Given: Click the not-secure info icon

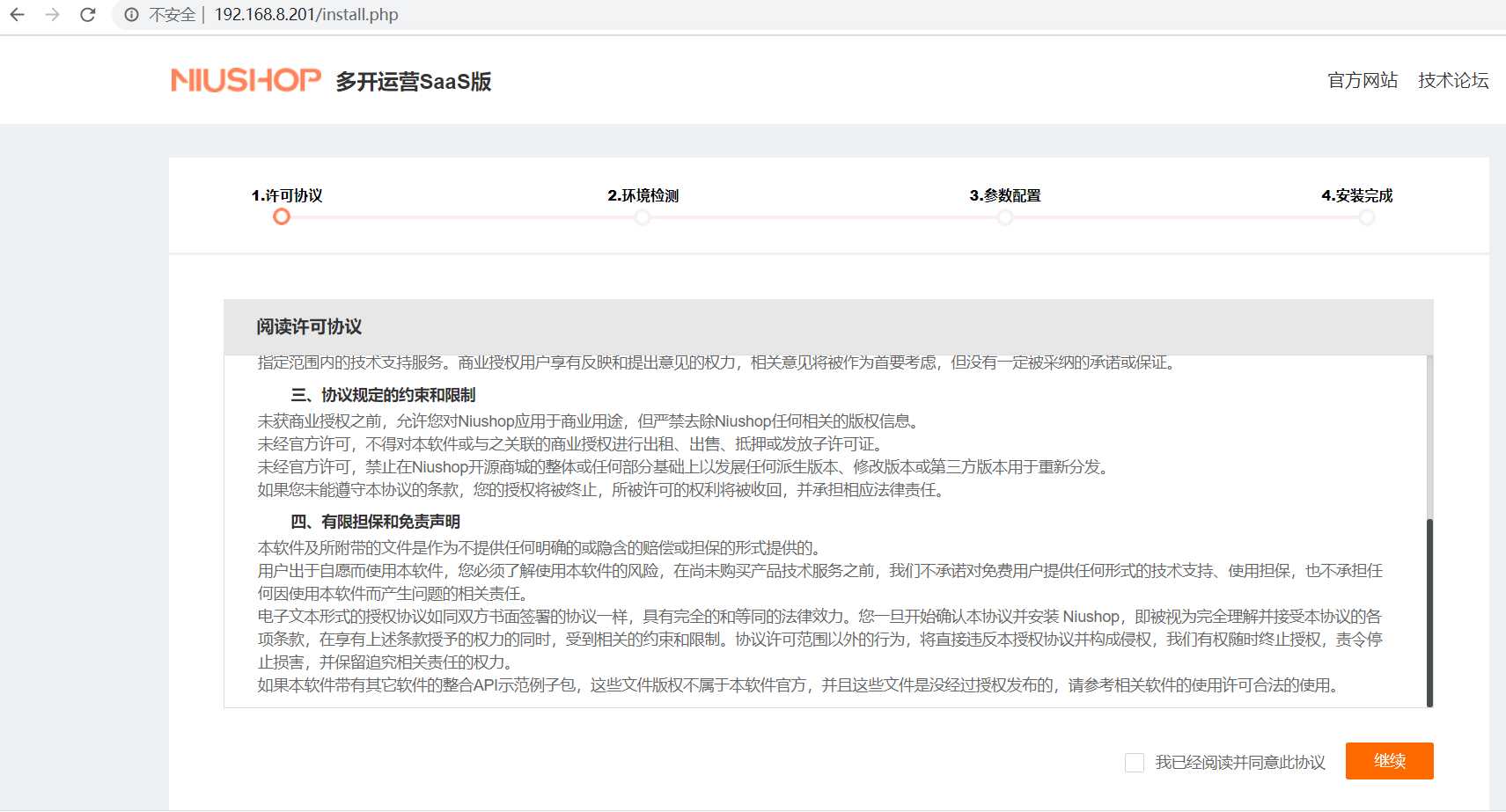Looking at the screenshot, I should click(x=131, y=15).
